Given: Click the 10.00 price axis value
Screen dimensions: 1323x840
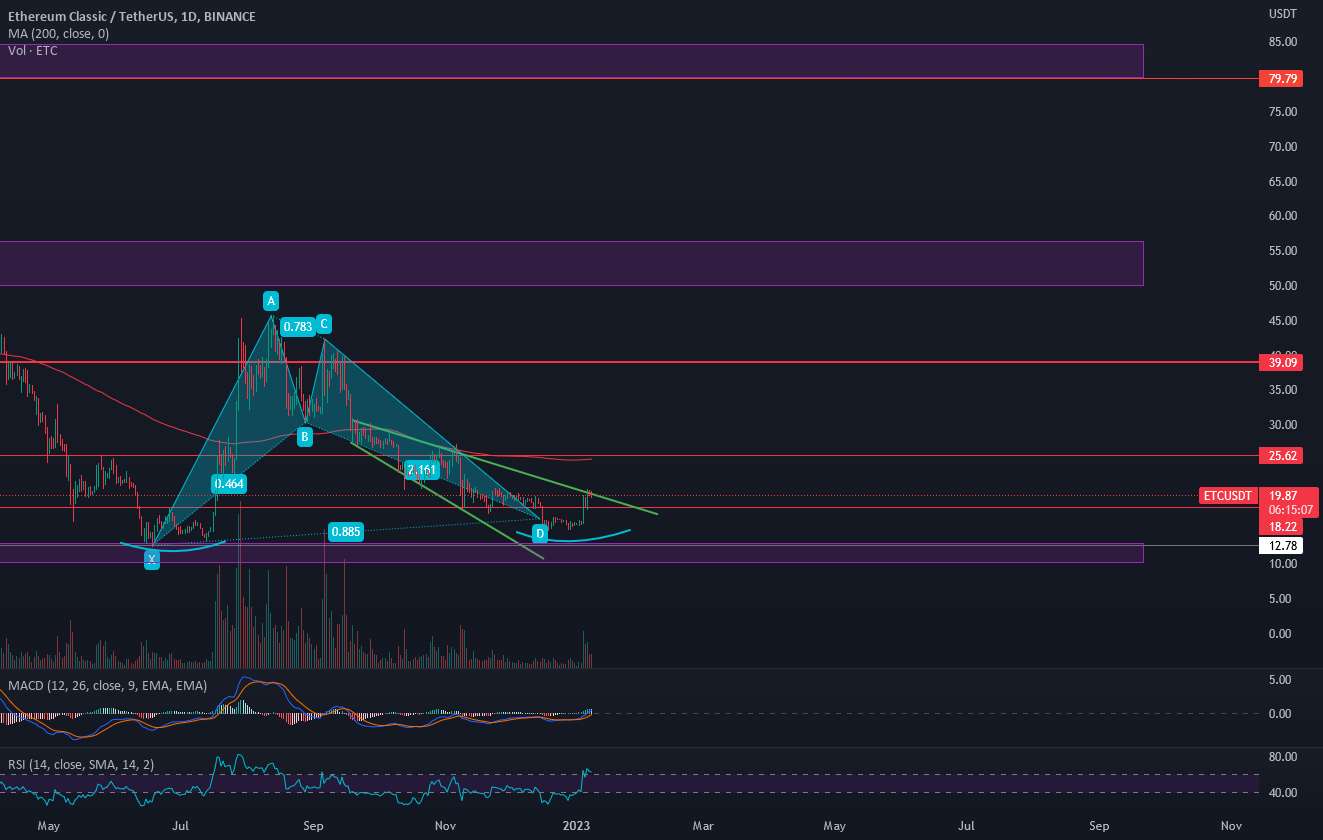Looking at the screenshot, I should click(1283, 564).
